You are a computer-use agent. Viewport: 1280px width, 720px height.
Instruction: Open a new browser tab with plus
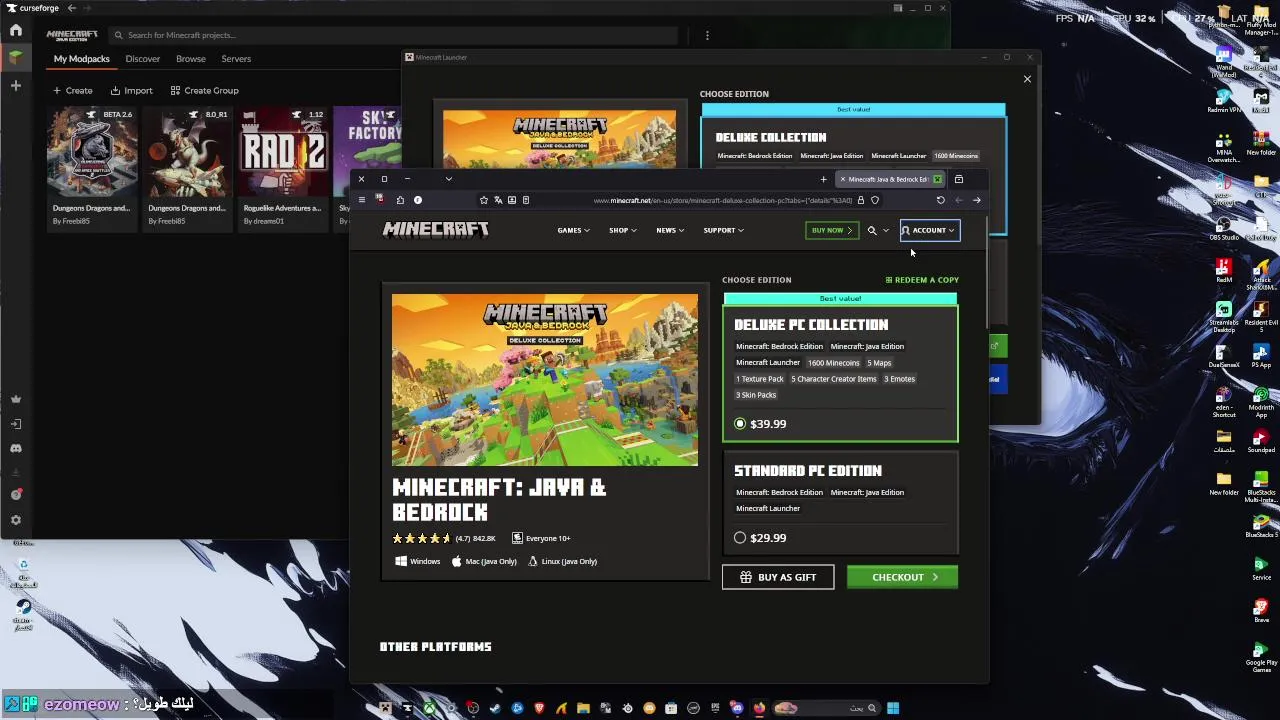coord(823,179)
